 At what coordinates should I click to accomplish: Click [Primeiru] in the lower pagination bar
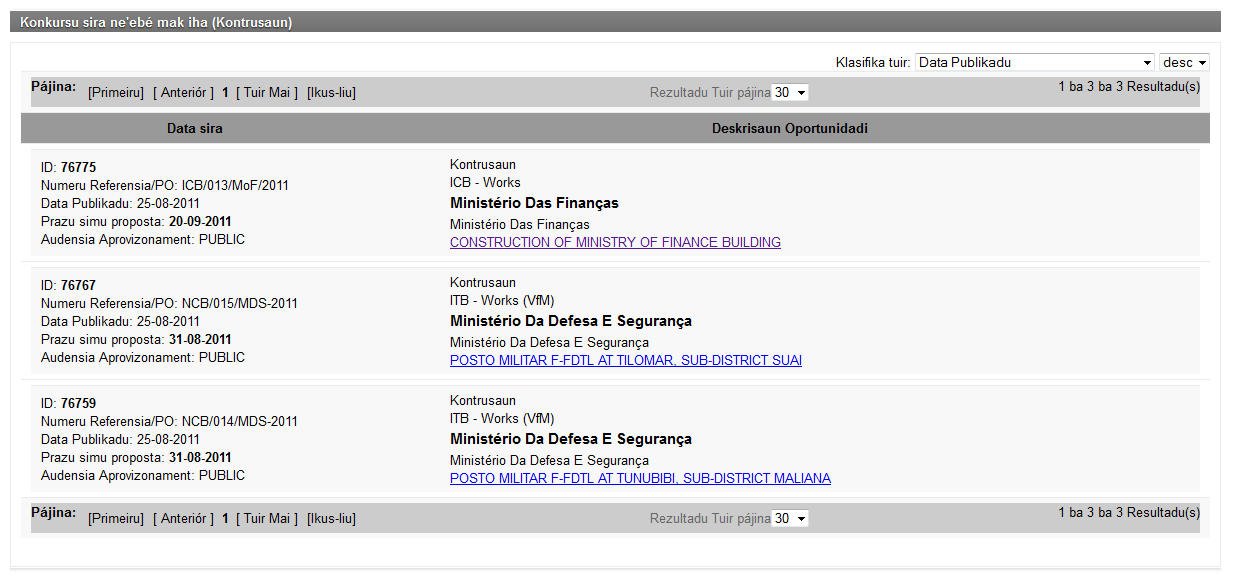[x=116, y=519]
